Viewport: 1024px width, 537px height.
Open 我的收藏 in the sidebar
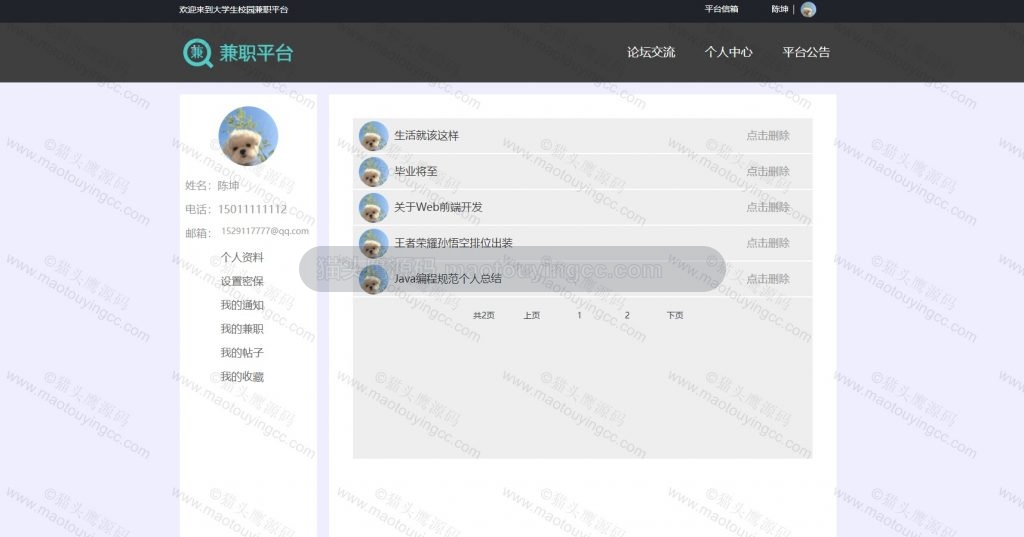click(242, 376)
